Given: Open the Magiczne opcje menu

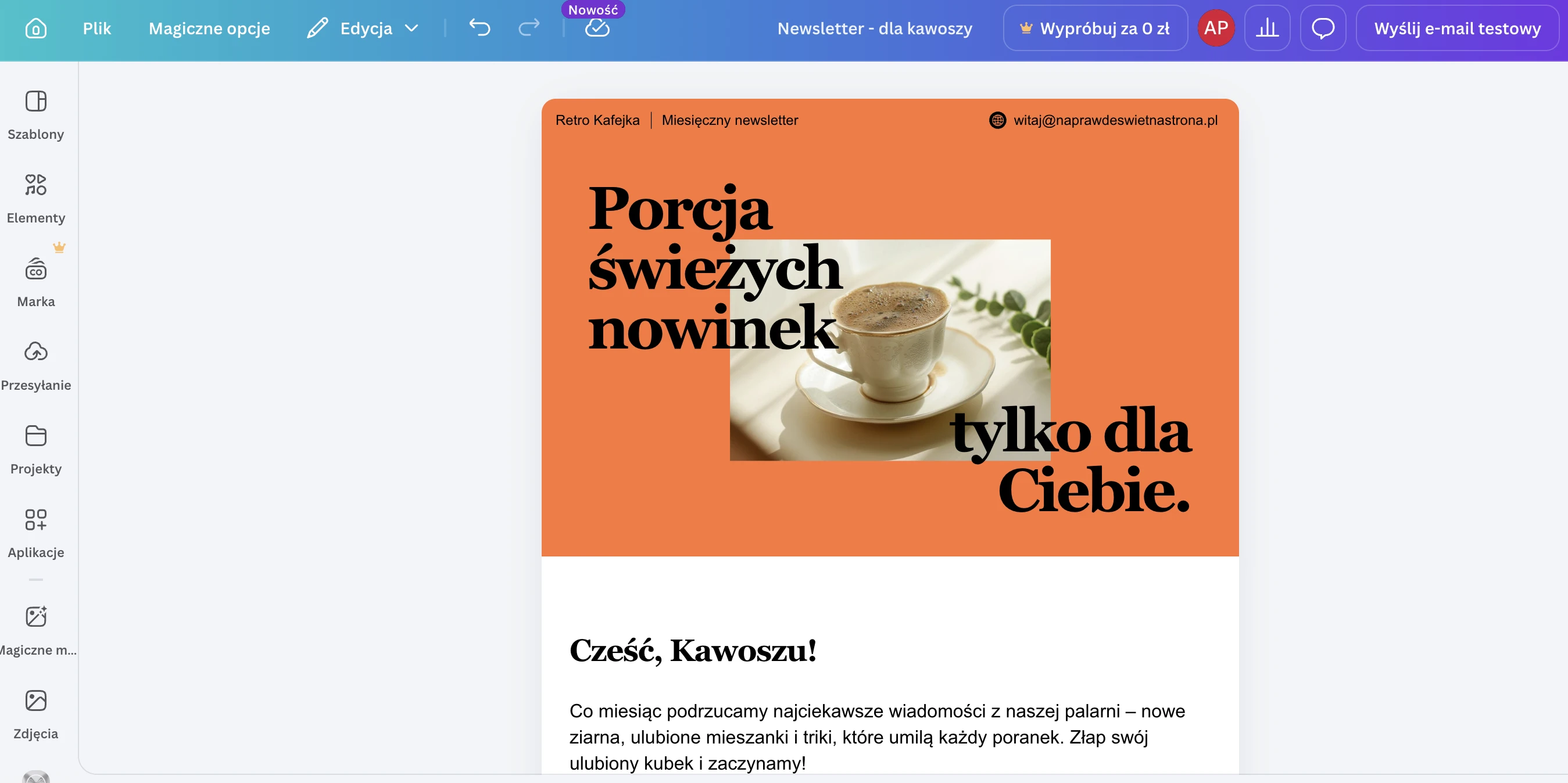Looking at the screenshot, I should click(x=209, y=28).
